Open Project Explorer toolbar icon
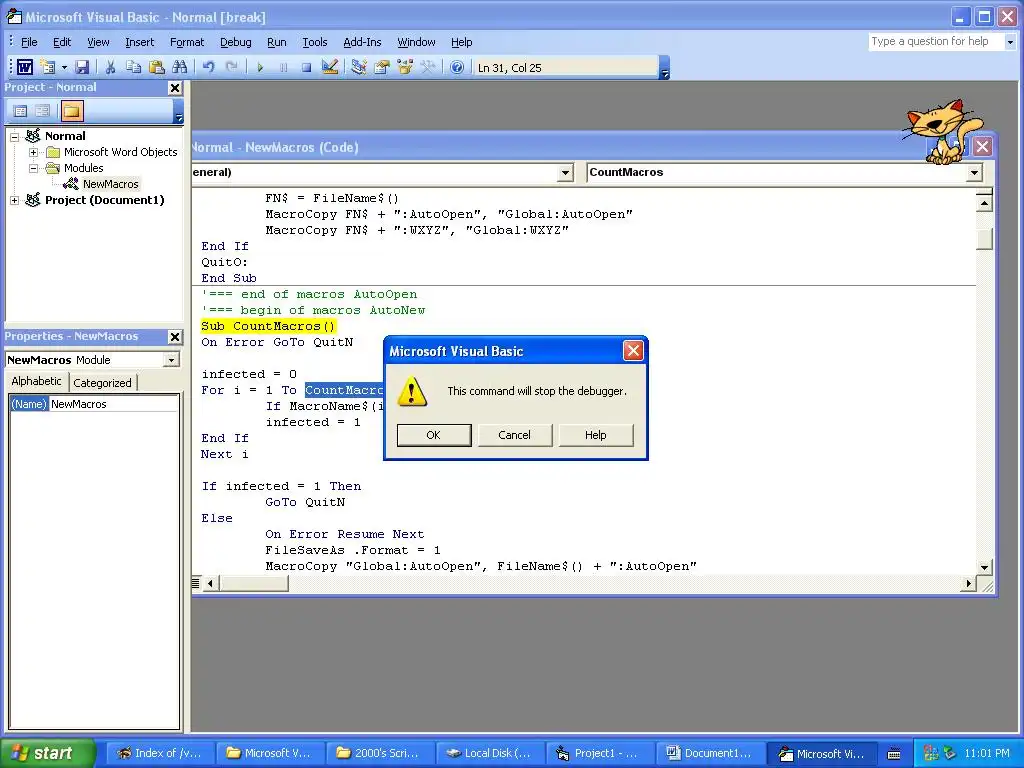The height and width of the screenshot is (768, 1024). coord(359,67)
